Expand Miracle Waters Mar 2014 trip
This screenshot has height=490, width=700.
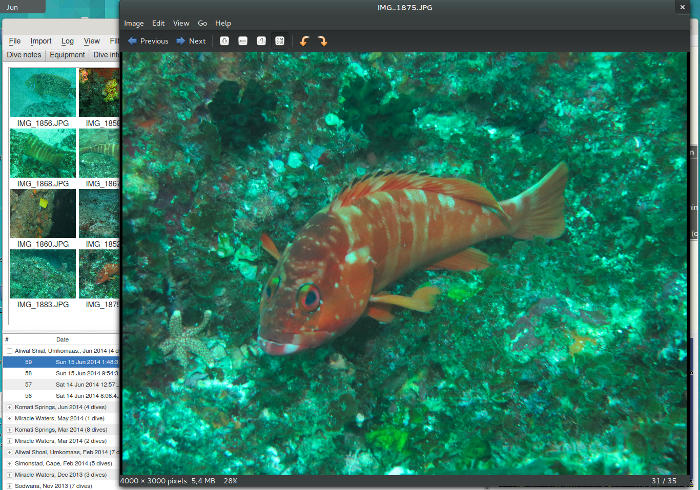click(x=9, y=441)
